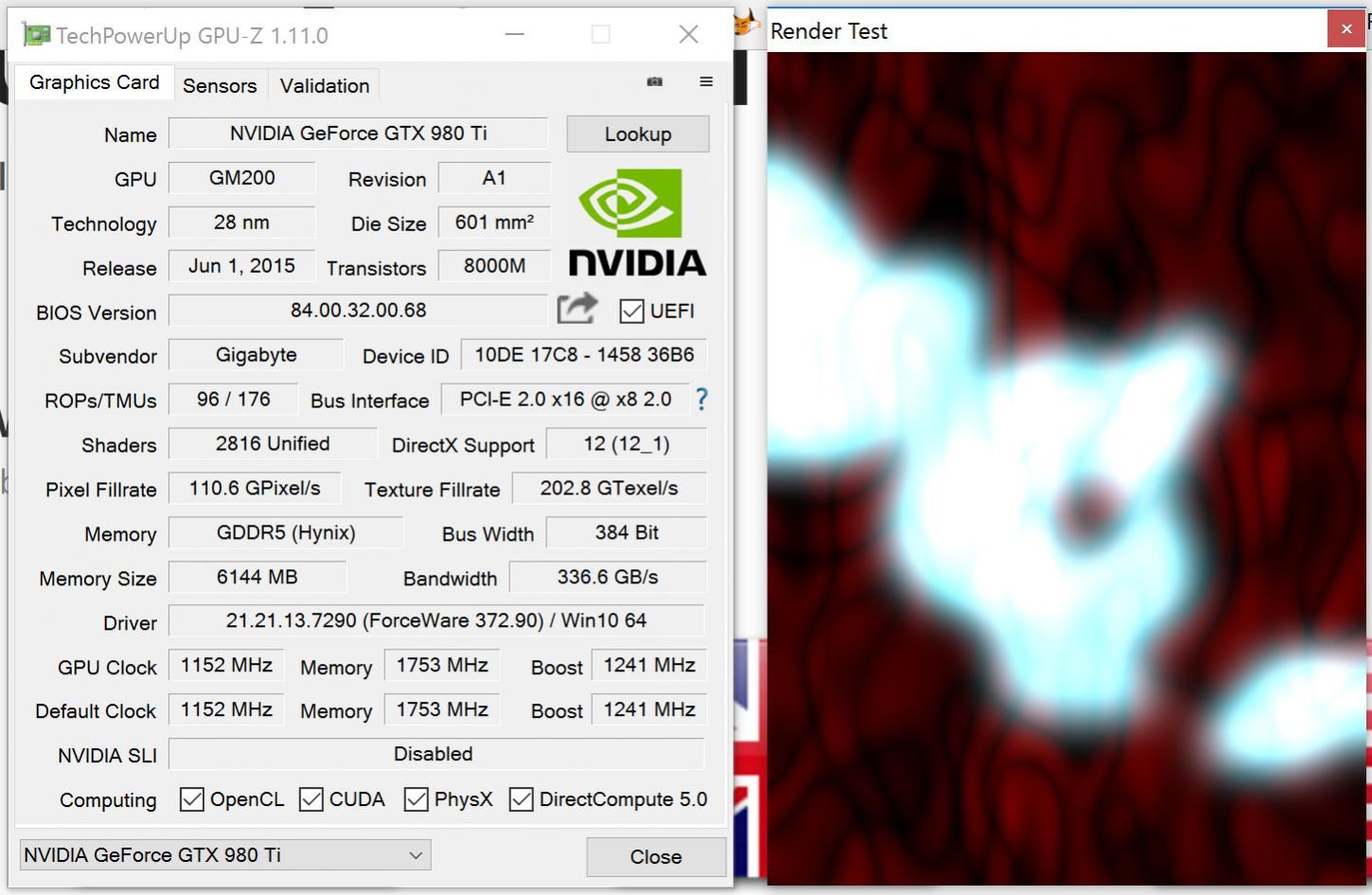Toggle the UEFI checkbox

[632, 311]
